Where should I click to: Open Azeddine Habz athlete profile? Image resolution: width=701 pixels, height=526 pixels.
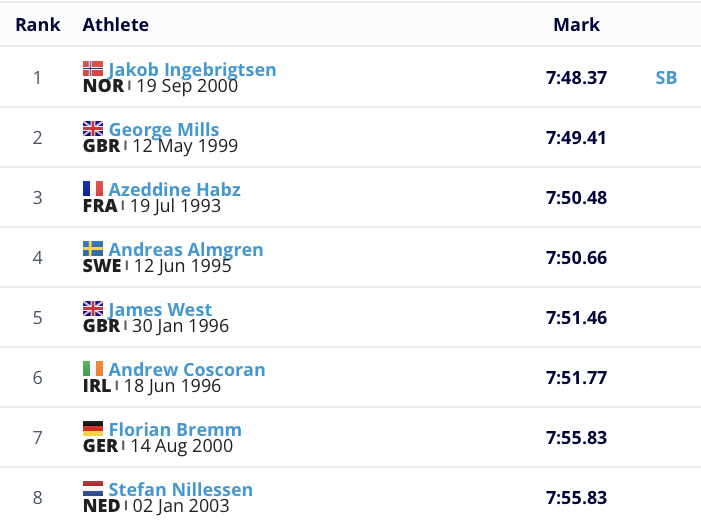175,189
